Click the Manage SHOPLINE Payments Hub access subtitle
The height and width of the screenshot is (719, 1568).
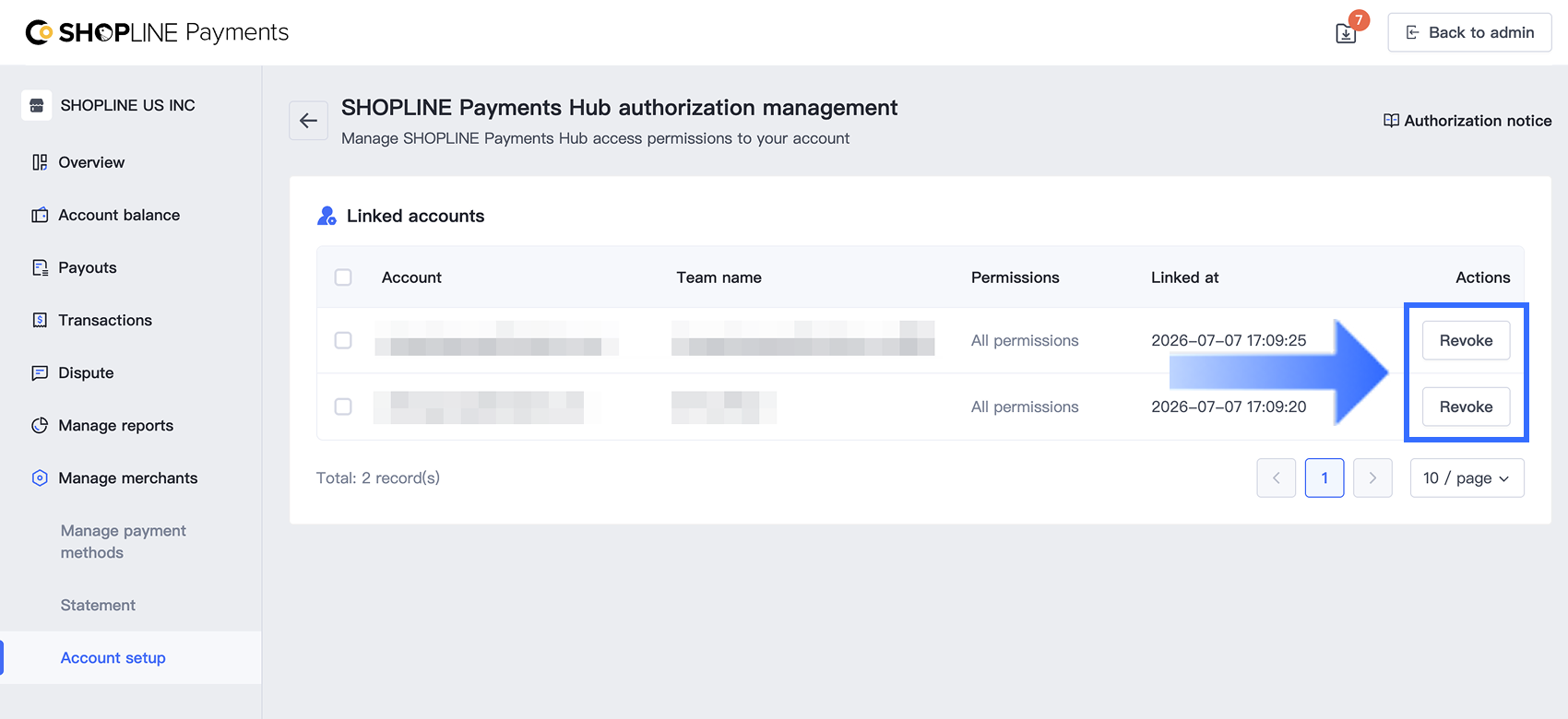[x=595, y=138]
